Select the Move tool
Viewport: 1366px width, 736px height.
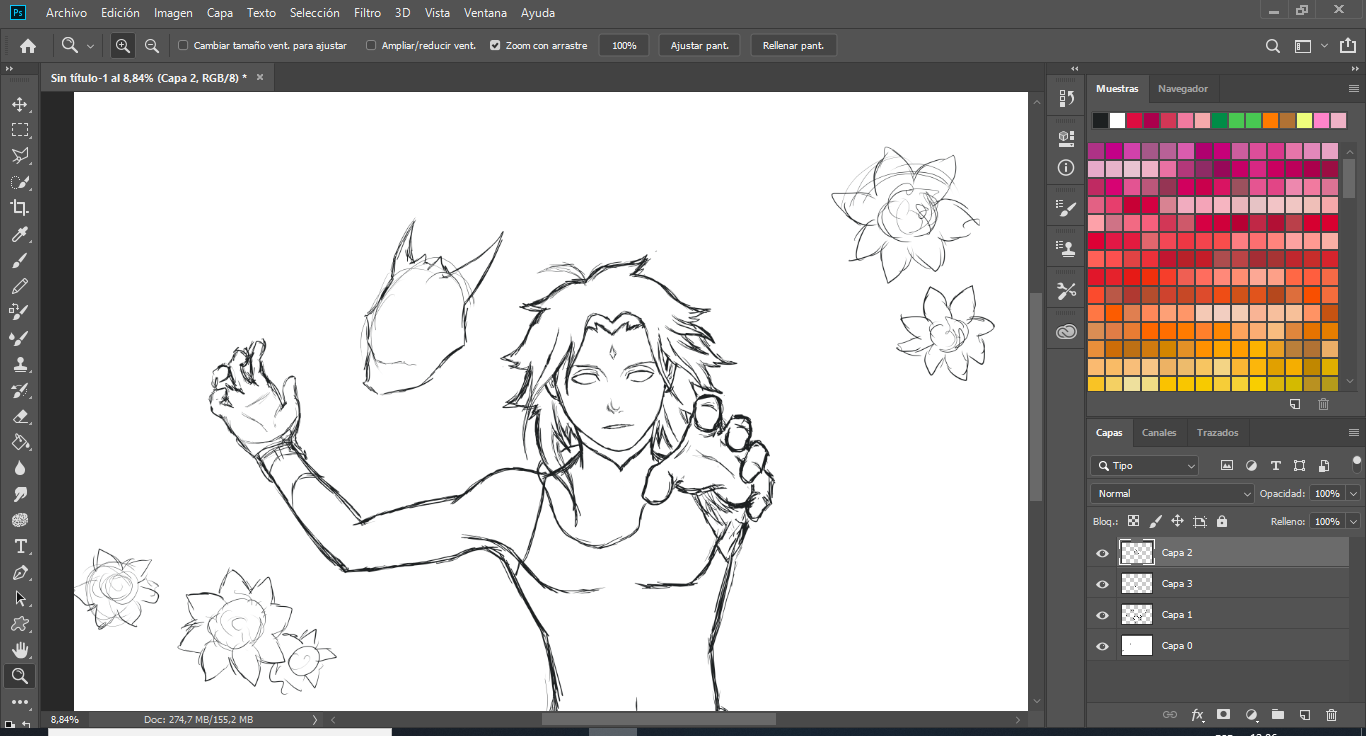[20, 104]
